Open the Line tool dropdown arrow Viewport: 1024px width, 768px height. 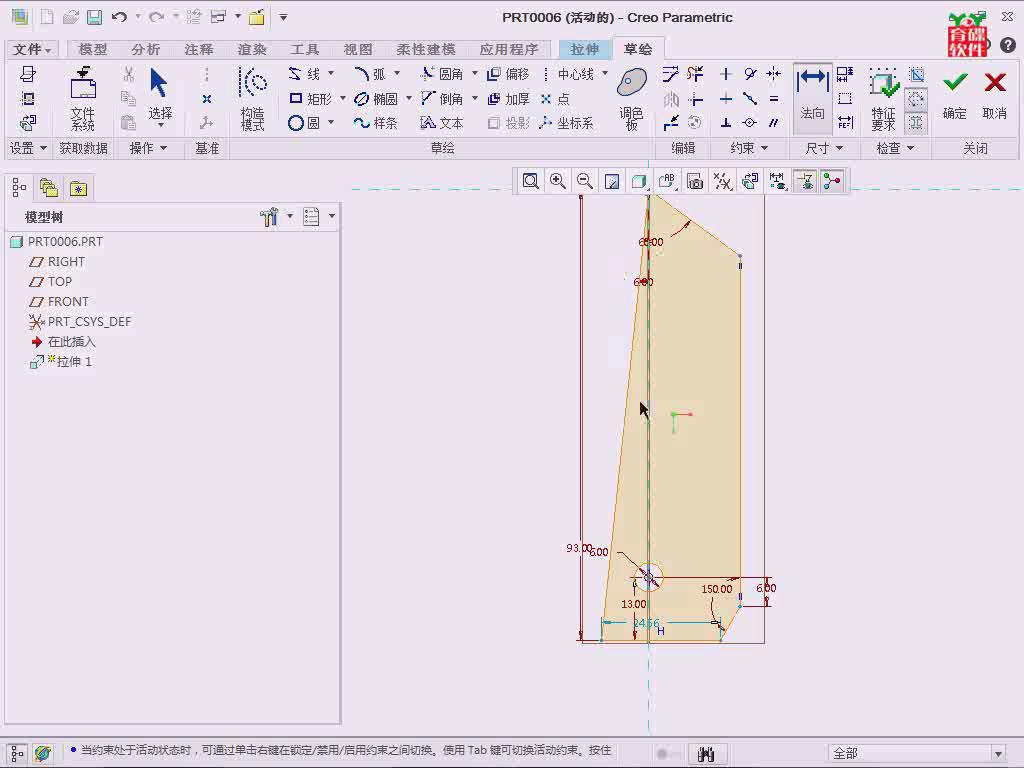331,73
